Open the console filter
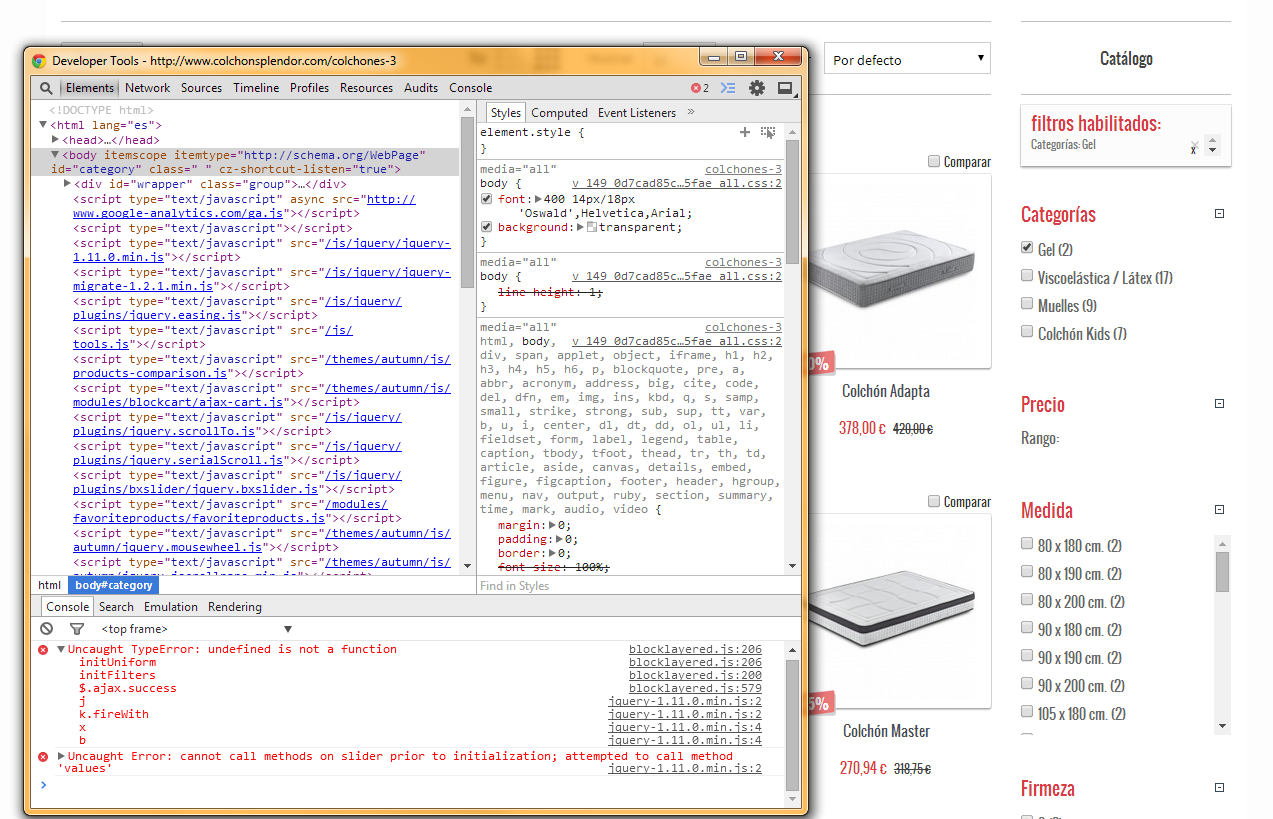The height and width of the screenshot is (819, 1273). [77, 629]
